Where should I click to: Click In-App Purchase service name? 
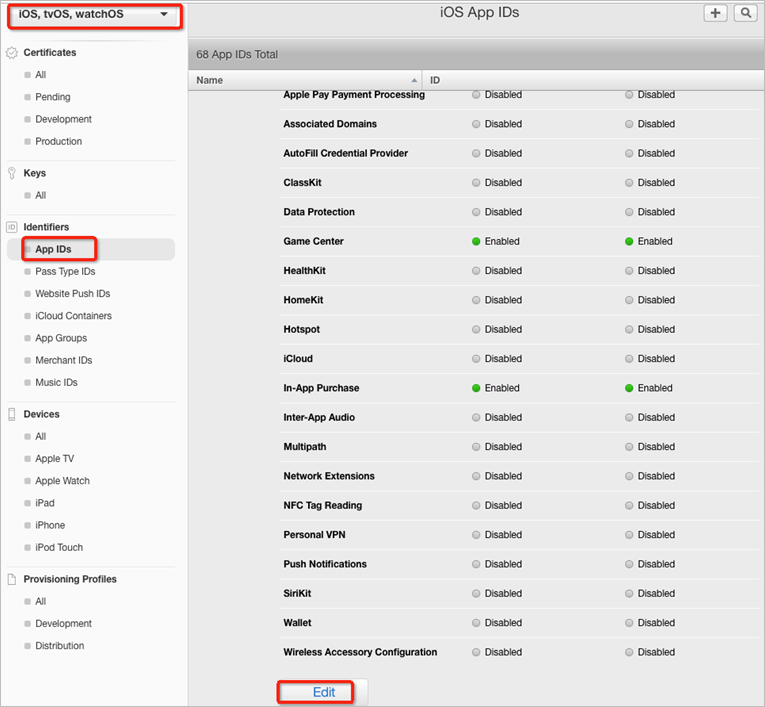click(321, 388)
